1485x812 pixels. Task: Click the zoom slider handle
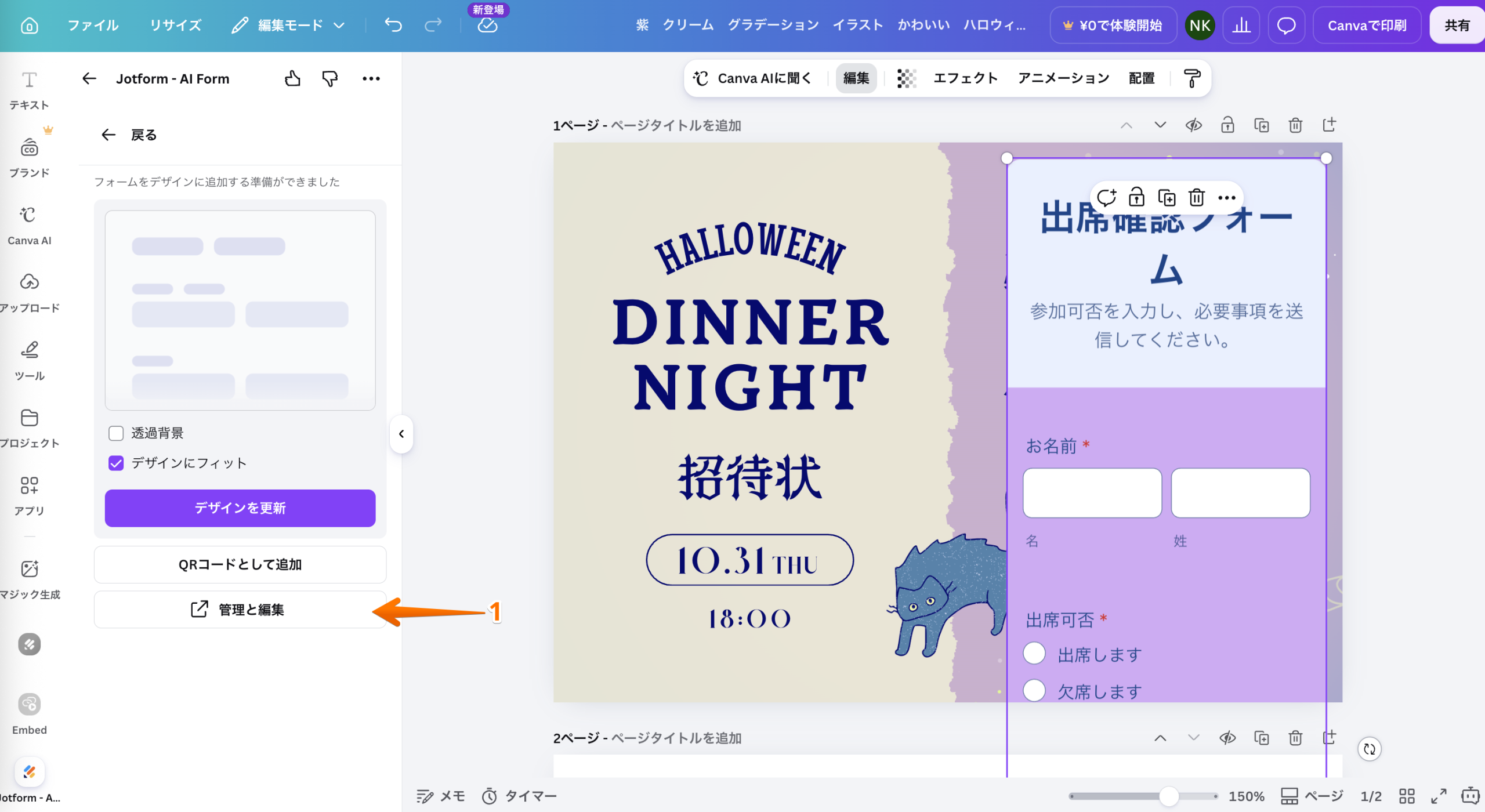pos(1168,796)
